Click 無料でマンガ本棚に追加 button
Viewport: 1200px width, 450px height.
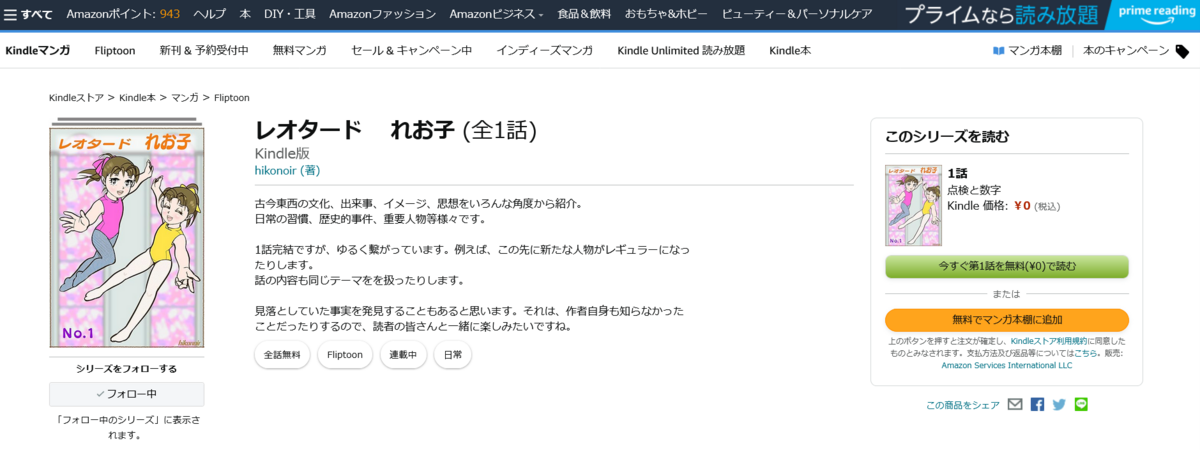coord(1007,320)
